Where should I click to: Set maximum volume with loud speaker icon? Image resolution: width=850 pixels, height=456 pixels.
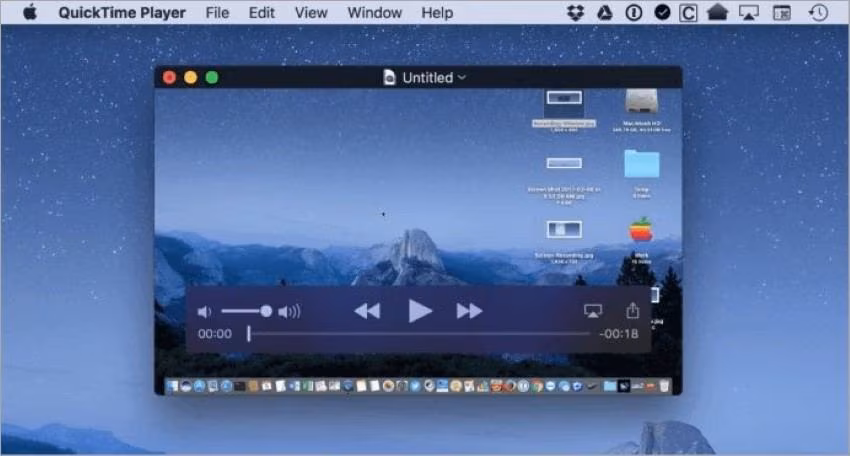point(289,312)
